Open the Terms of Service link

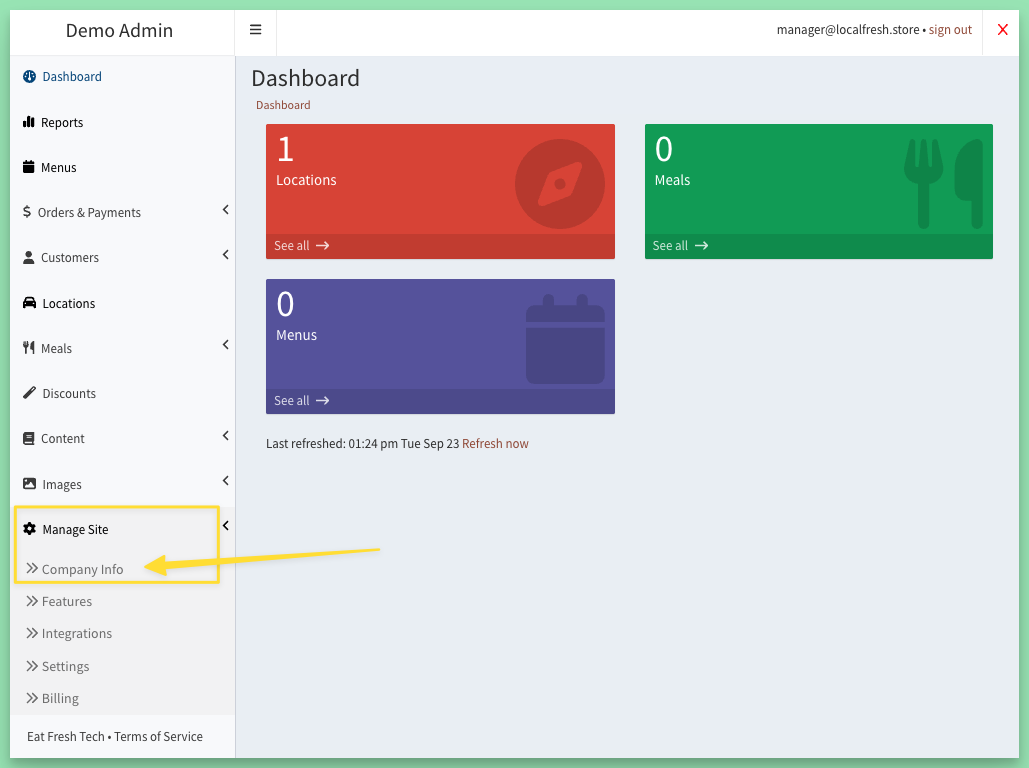click(x=158, y=736)
